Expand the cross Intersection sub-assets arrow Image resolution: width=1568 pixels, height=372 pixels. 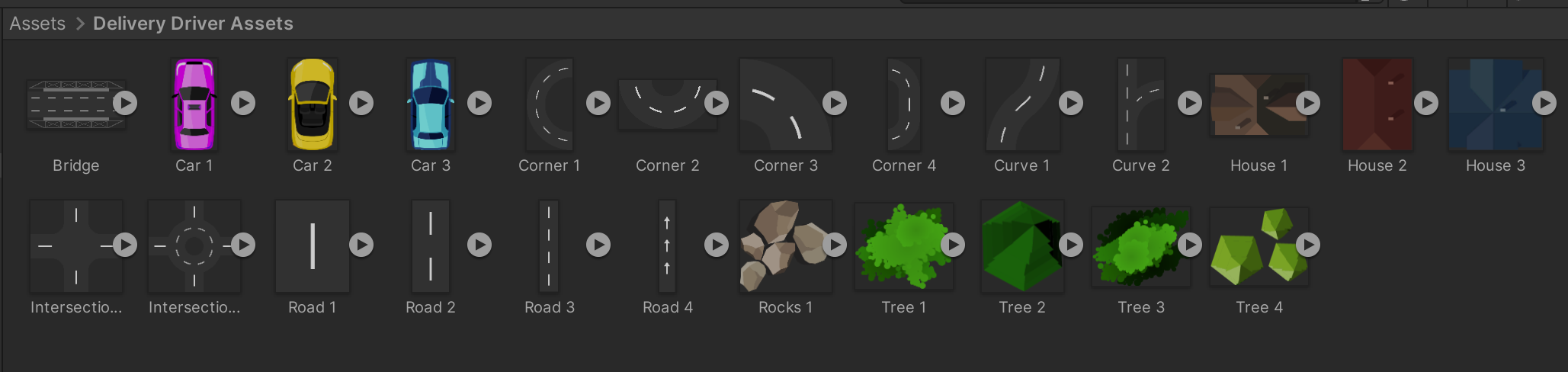coord(125,245)
